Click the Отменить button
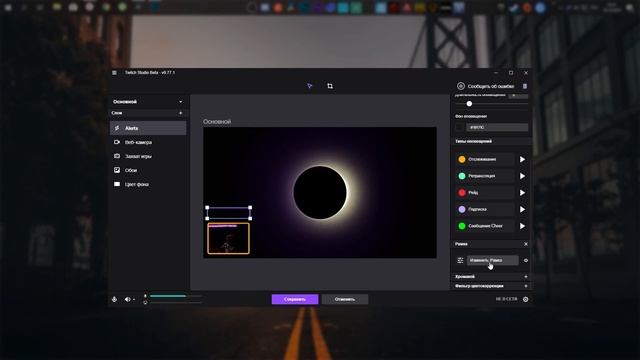Image resolution: width=640 pixels, height=360 pixels. coord(345,299)
